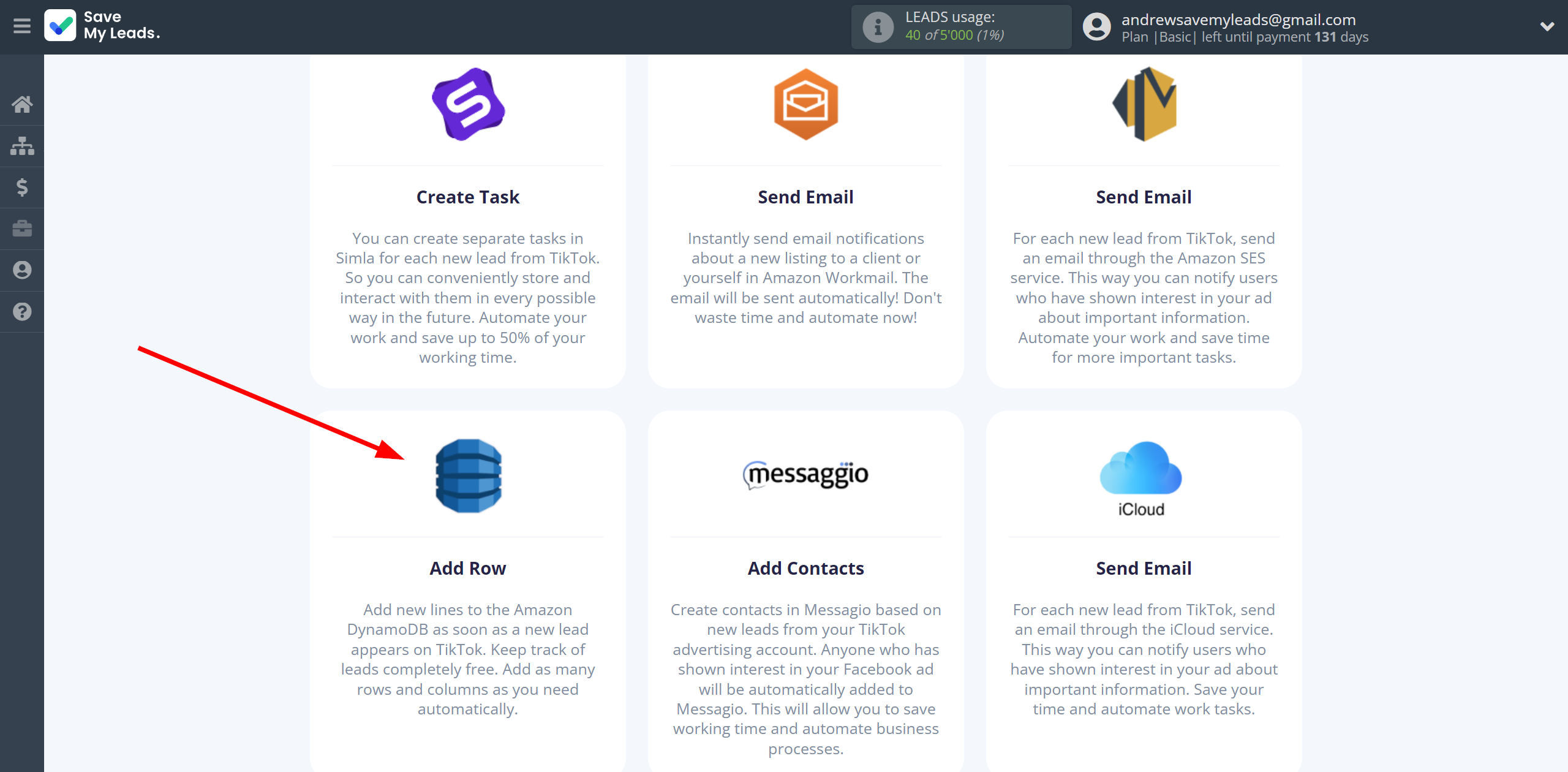1568x772 pixels.
Task: Click andrewsavemyleads@gmail.com account email
Action: (x=1238, y=20)
